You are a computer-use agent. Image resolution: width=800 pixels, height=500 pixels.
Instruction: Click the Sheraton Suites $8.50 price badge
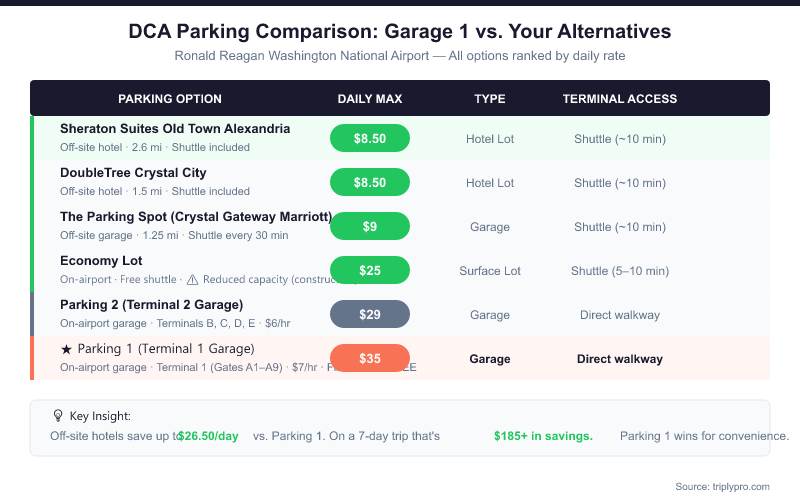(x=370, y=138)
